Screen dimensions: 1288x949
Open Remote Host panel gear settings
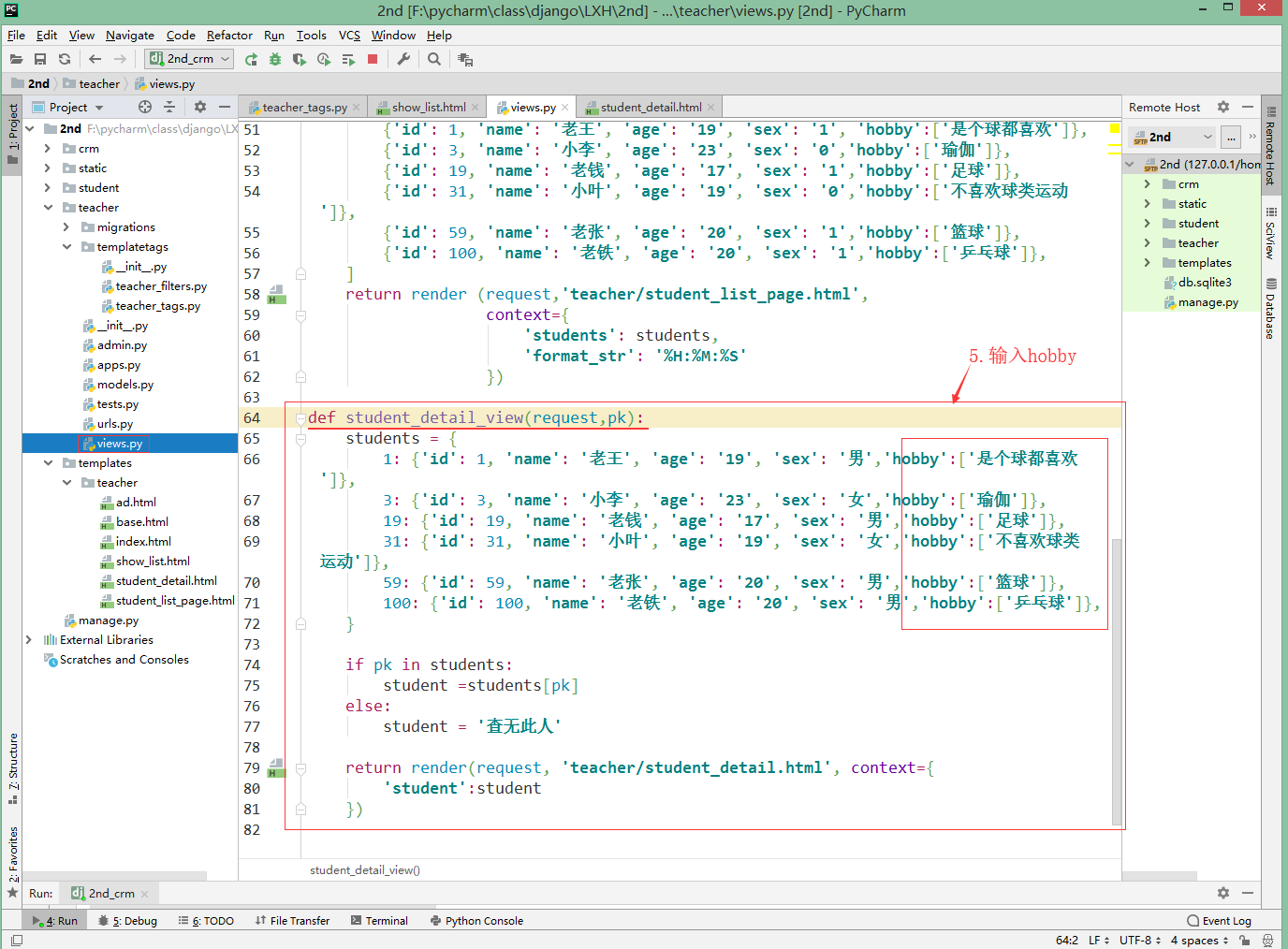point(1222,107)
